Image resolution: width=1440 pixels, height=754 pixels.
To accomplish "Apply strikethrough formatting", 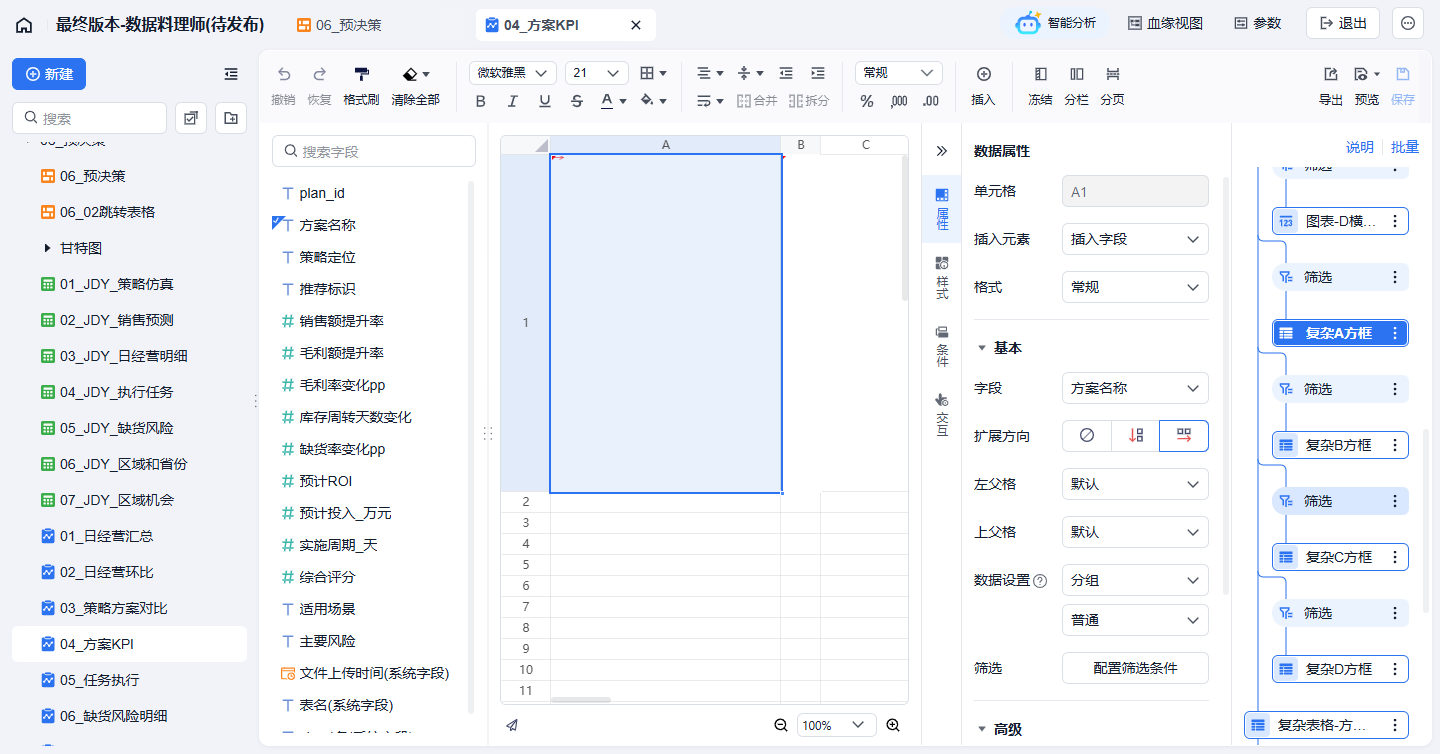I will [577, 101].
